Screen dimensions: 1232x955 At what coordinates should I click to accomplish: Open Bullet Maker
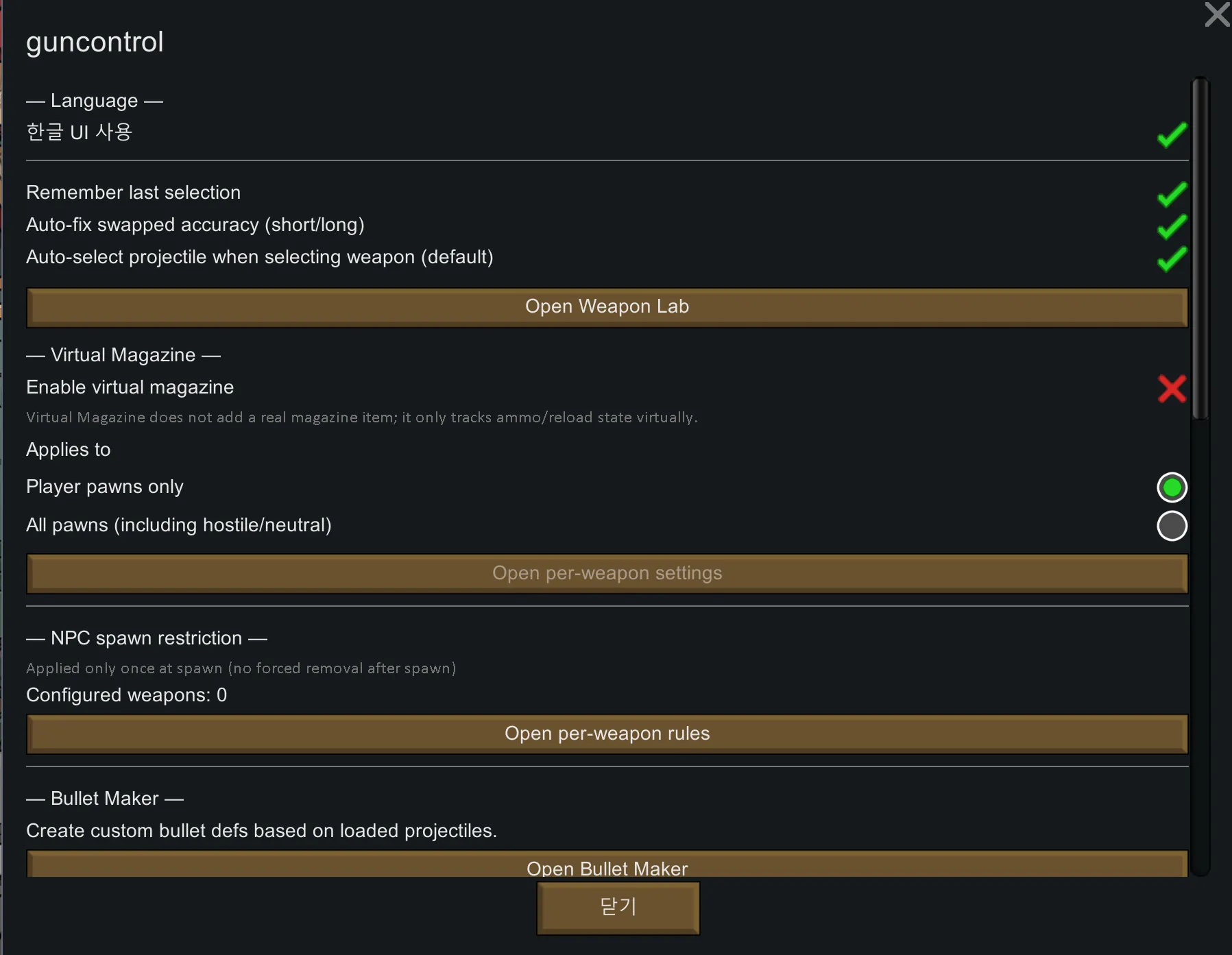pyautogui.click(x=607, y=866)
